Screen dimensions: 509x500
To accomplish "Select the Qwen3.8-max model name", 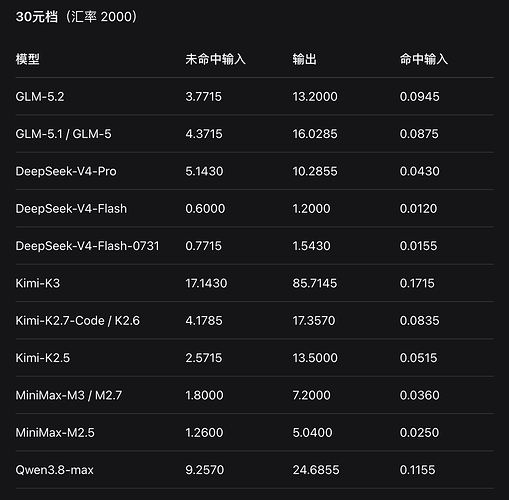I will (x=55, y=470).
